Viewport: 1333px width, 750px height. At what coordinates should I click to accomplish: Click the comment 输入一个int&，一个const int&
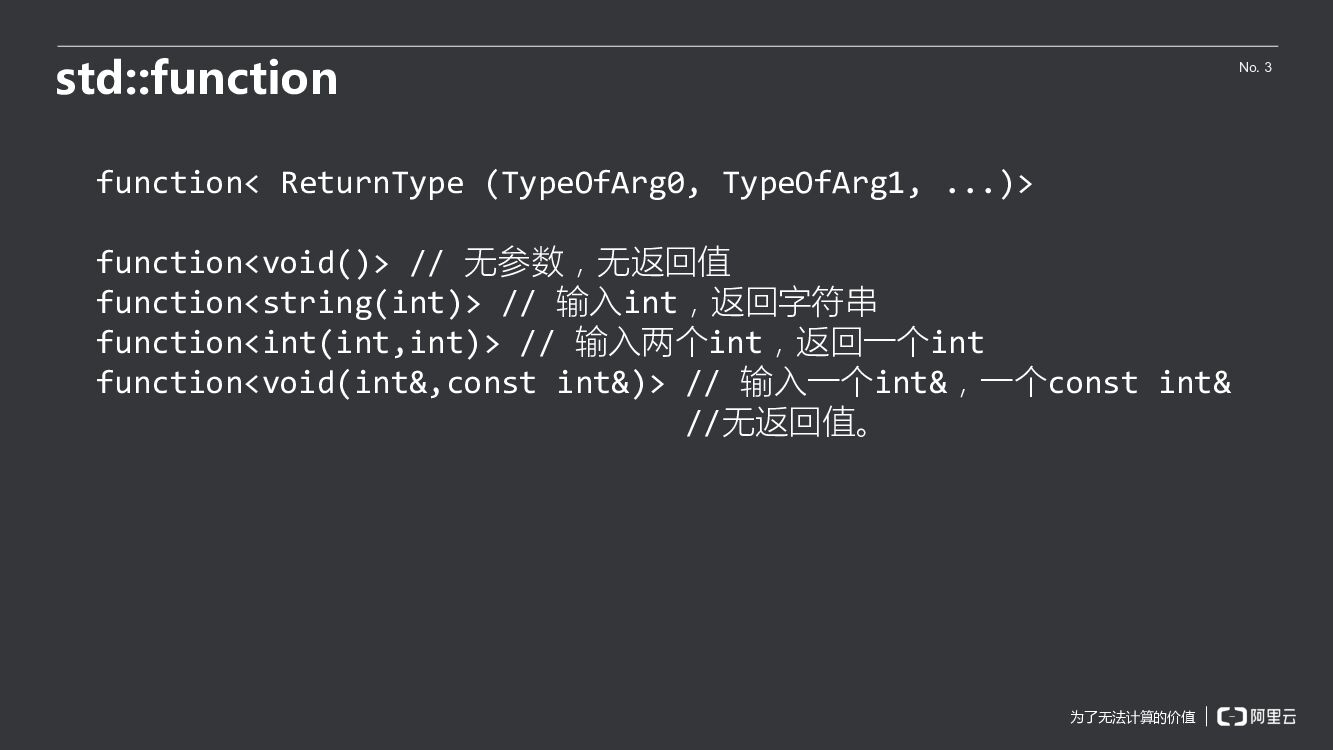point(985,383)
